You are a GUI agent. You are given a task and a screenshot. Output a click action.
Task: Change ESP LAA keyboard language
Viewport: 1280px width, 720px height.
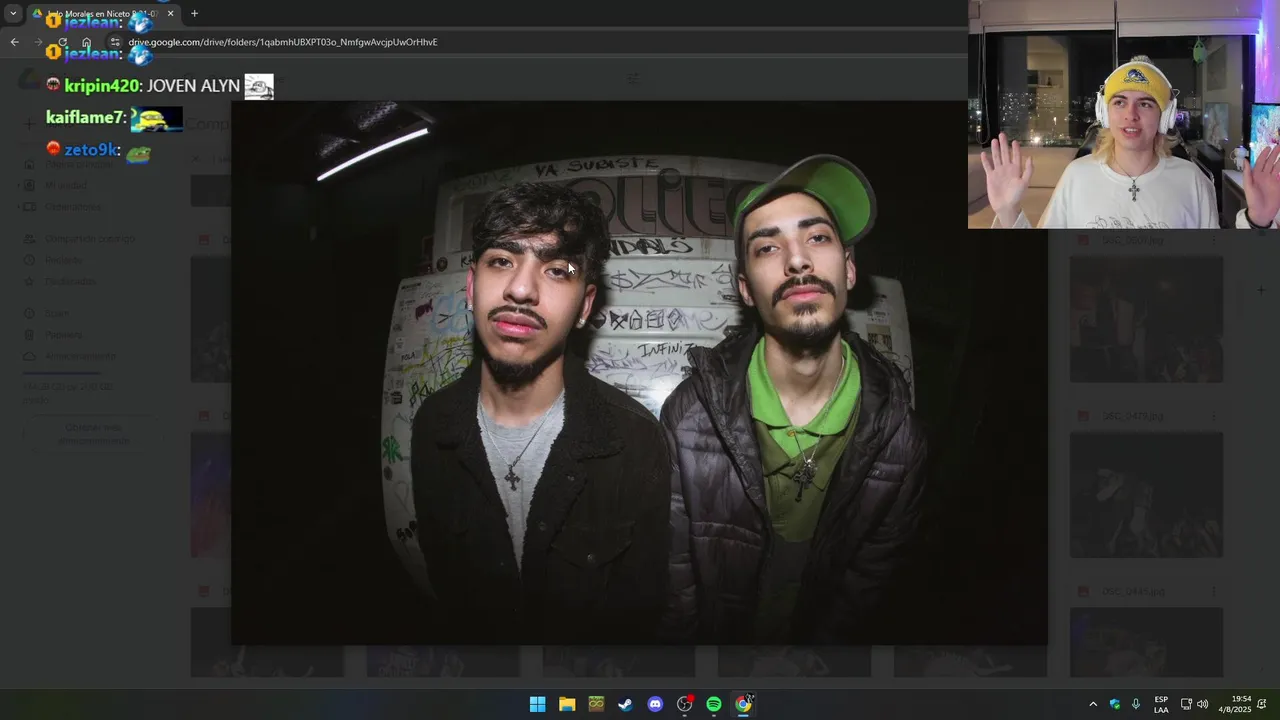coord(1161,704)
